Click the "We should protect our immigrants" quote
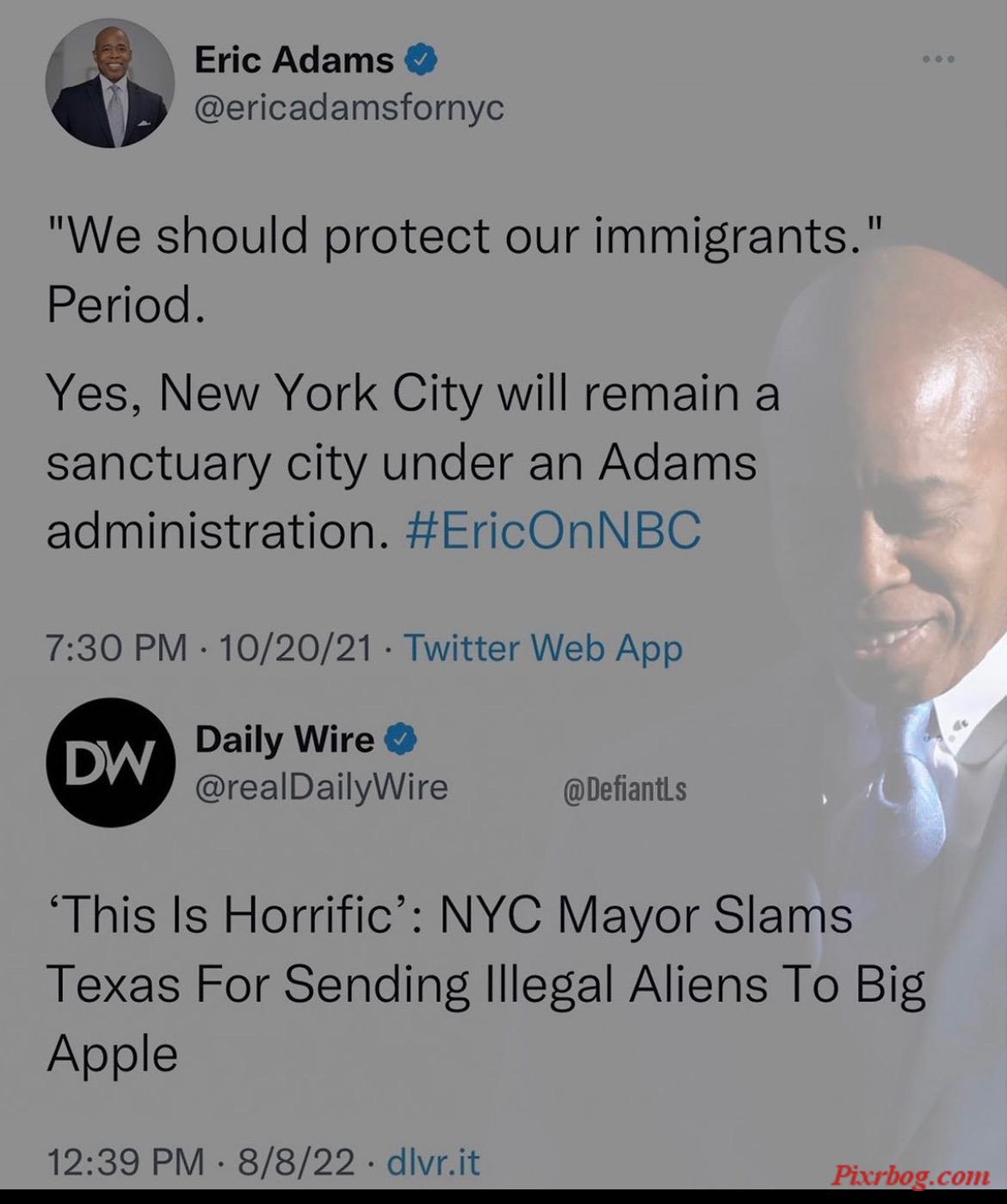The image size is (1007, 1204). point(466,236)
